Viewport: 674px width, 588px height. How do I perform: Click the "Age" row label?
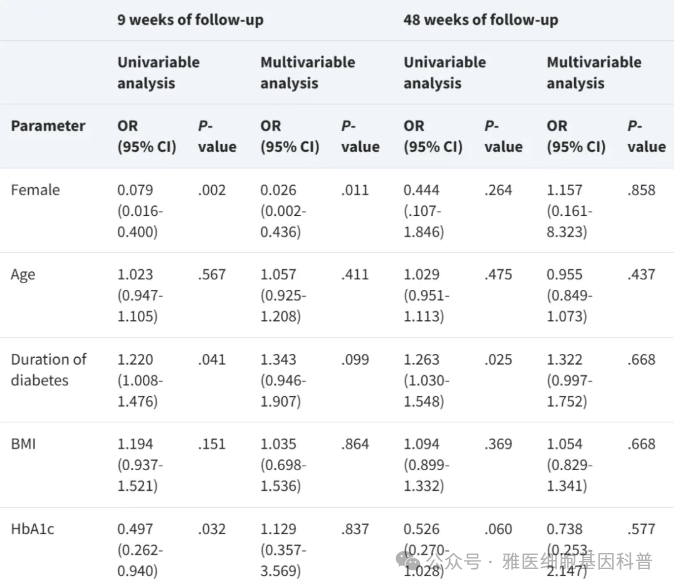point(23,274)
